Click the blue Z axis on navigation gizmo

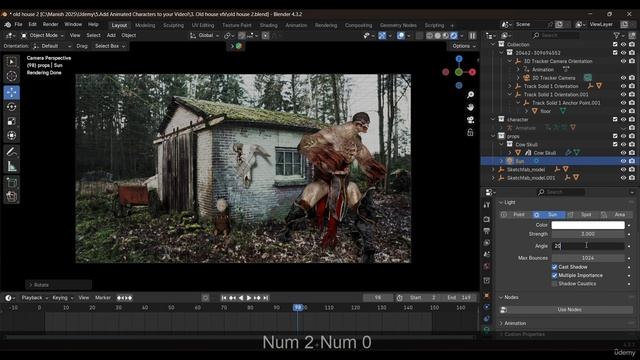tap(459, 59)
